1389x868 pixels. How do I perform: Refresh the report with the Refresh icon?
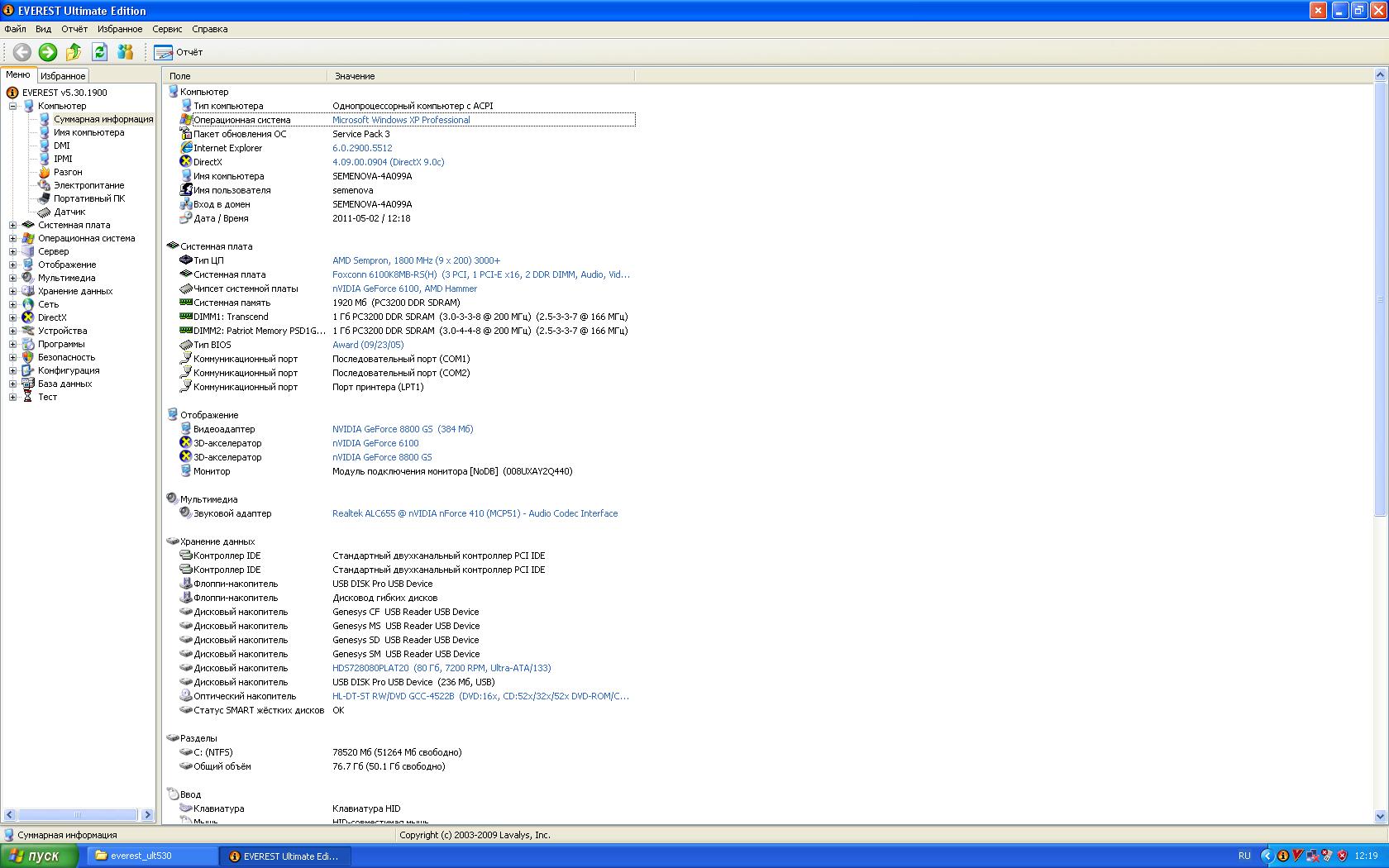pyautogui.click(x=99, y=52)
